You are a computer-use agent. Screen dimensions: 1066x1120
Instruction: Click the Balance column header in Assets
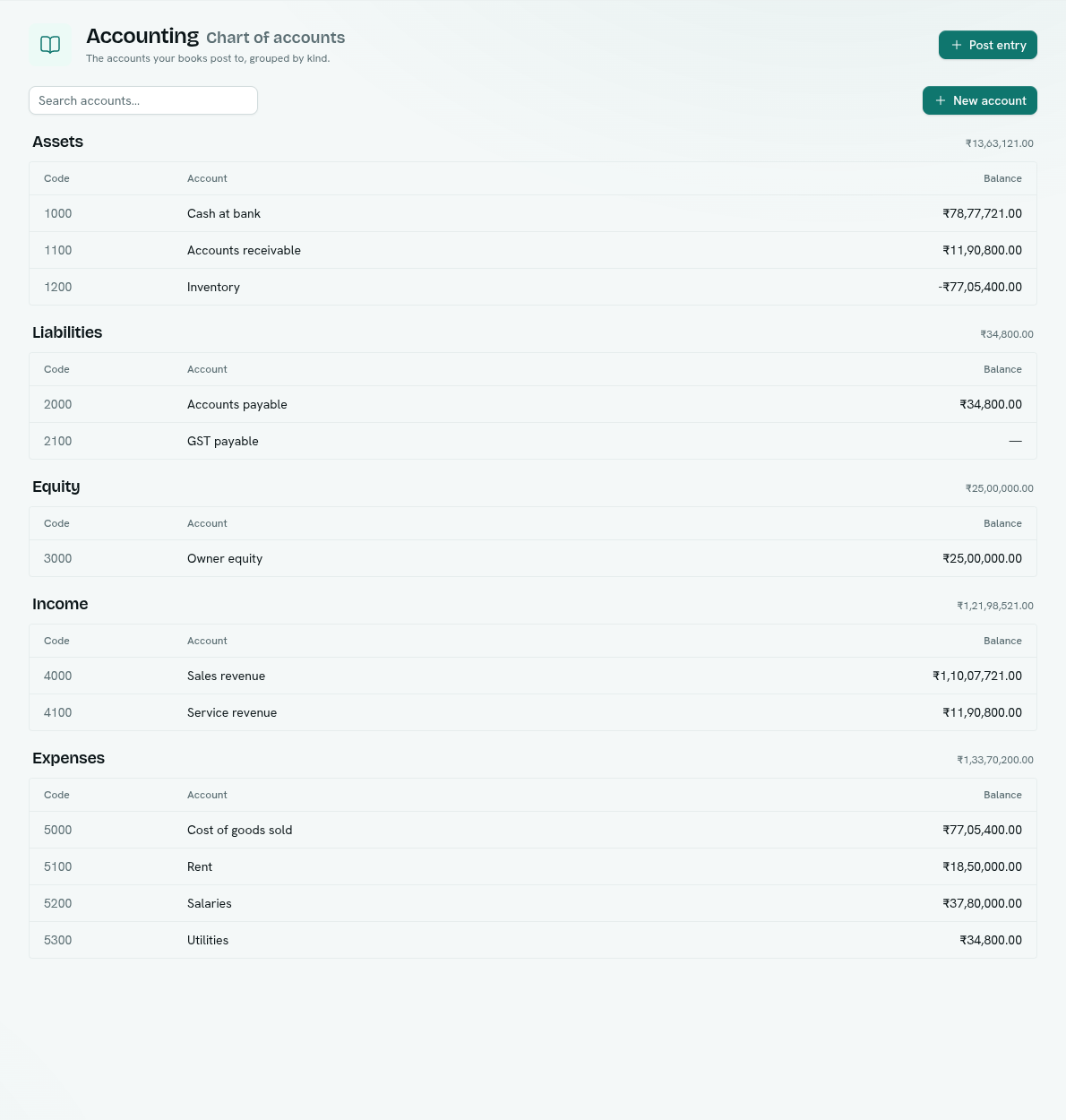click(1002, 178)
